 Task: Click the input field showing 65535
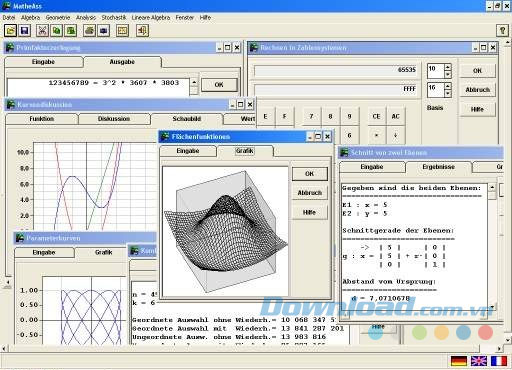(336, 70)
